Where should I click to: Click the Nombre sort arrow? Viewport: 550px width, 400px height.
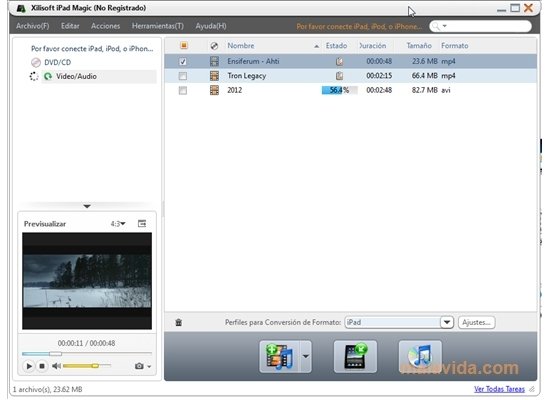click(316, 46)
